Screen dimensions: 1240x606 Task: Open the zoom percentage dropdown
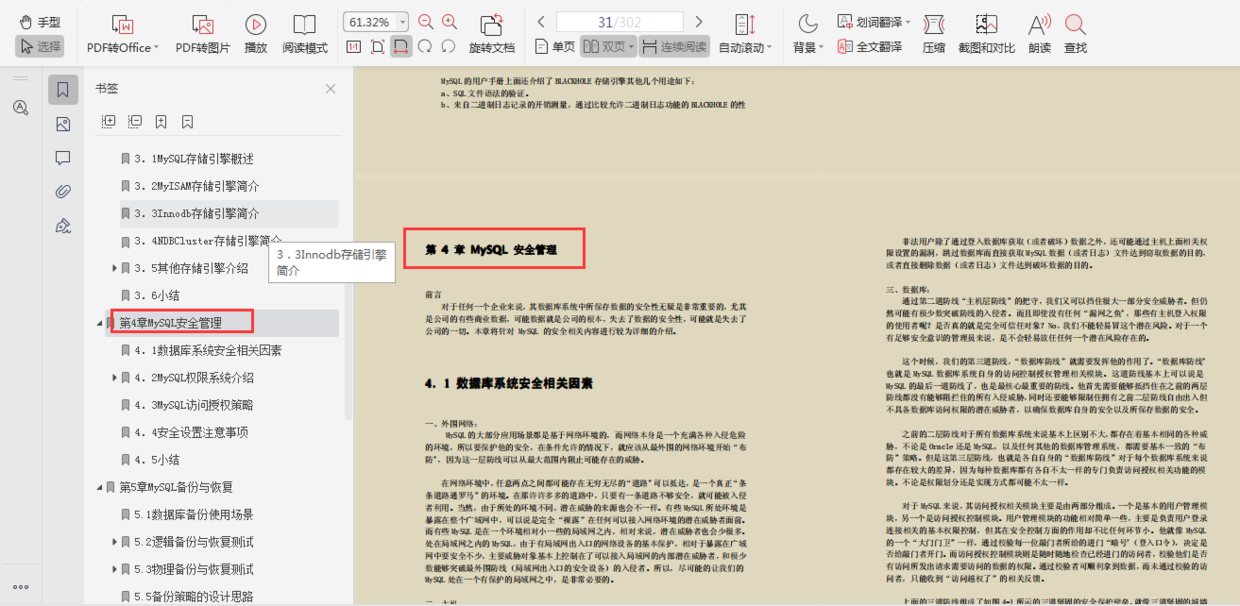402,22
